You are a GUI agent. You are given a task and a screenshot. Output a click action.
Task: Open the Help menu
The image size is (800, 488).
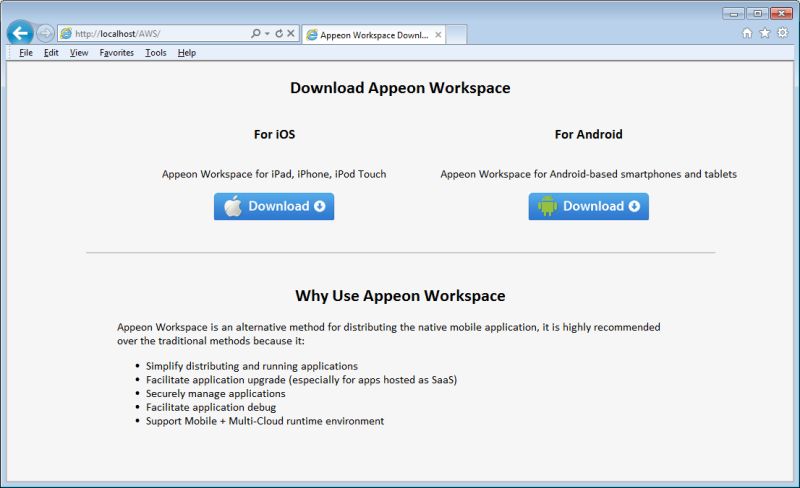click(187, 53)
